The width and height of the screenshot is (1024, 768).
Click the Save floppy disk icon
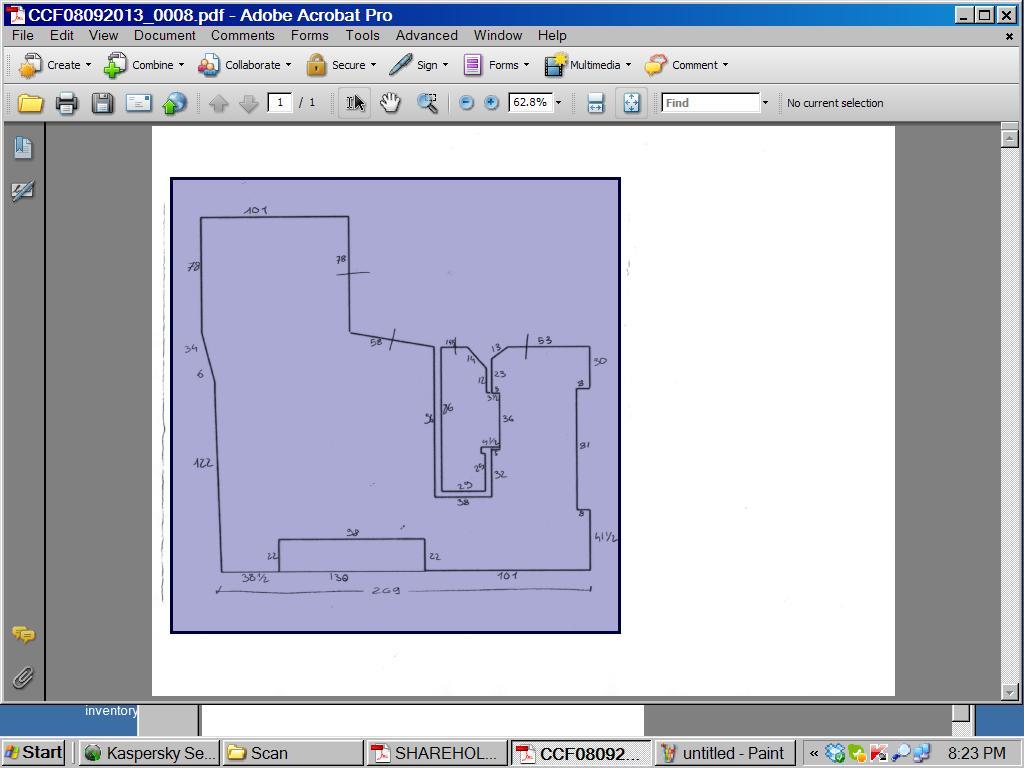pyautogui.click(x=102, y=103)
